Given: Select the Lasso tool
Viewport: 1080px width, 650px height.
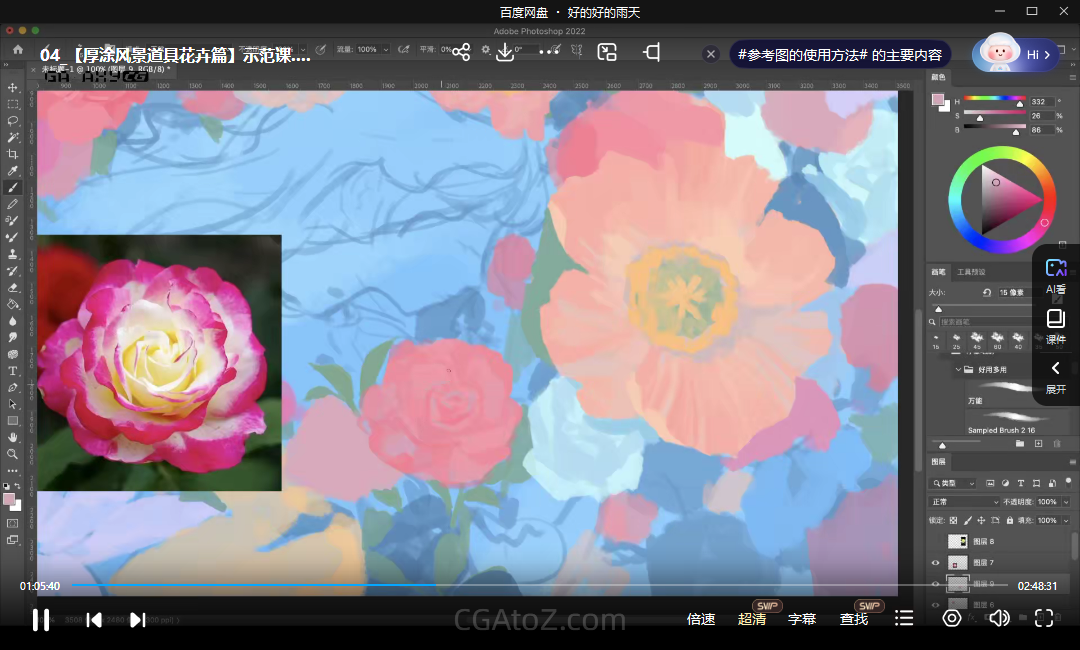Looking at the screenshot, I should coord(13,121).
